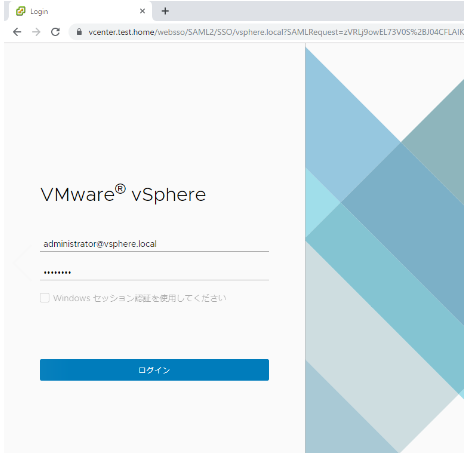
Task: Click the blue ログイン button
Action: pyautogui.click(x=154, y=370)
